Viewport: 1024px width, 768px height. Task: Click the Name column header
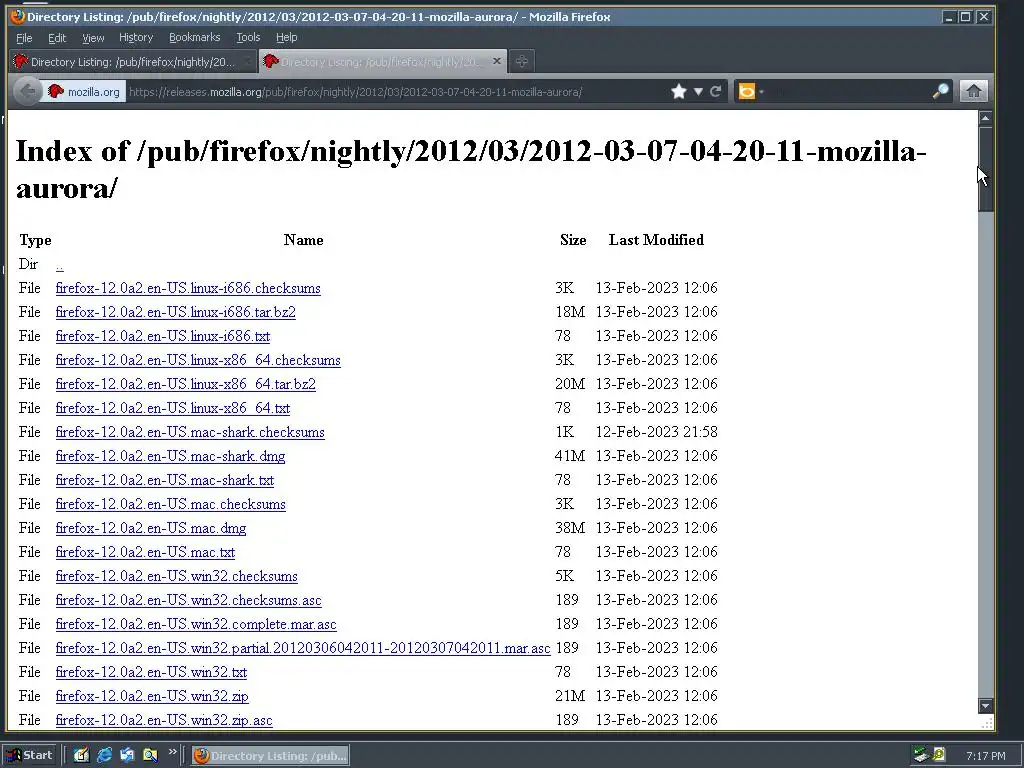pos(303,240)
